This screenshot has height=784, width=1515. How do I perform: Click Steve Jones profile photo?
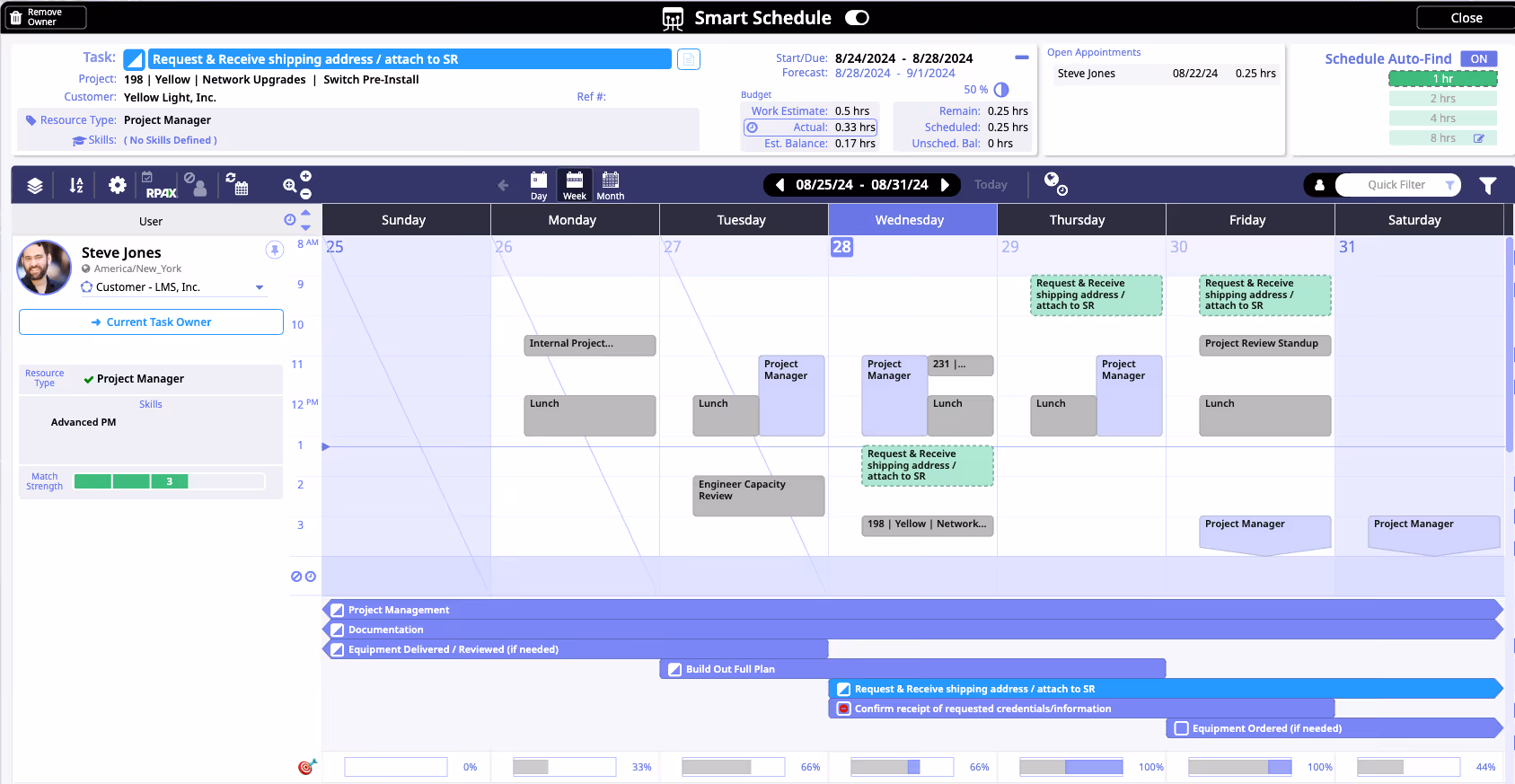(x=44, y=268)
